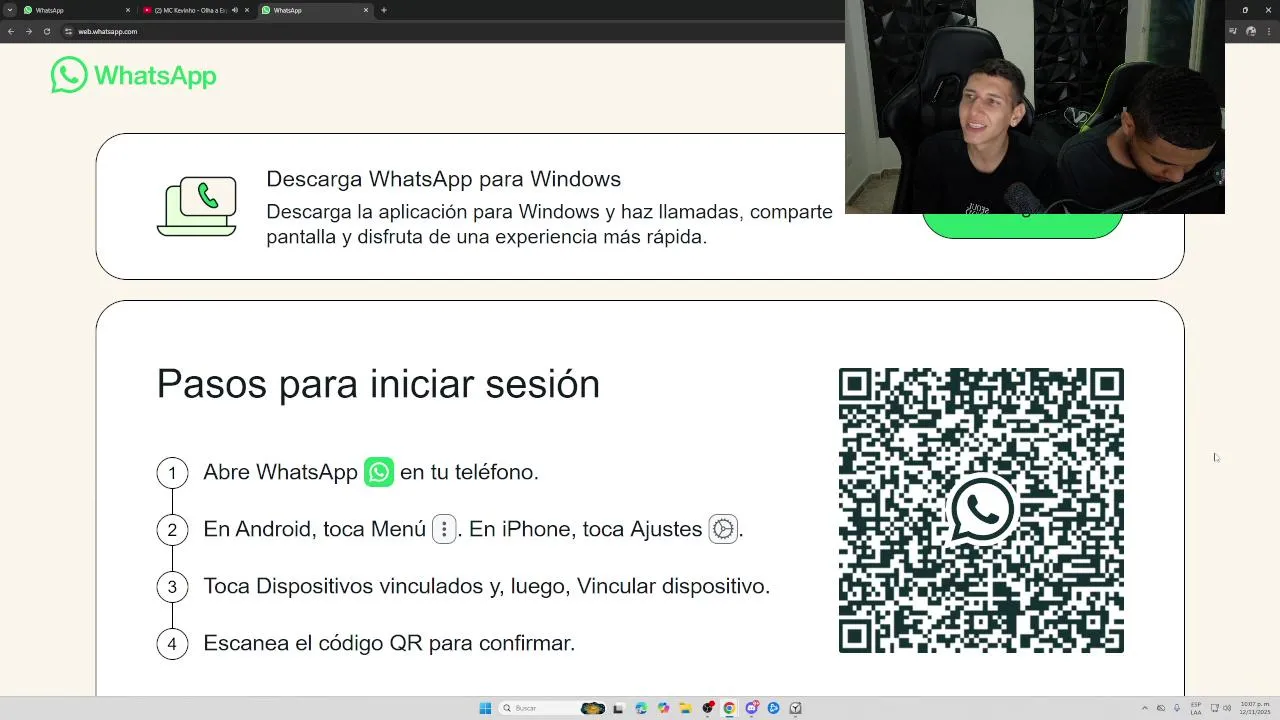
Task: Click the Ajustes gear icon in step 2
Action: [x=723, y=529]
